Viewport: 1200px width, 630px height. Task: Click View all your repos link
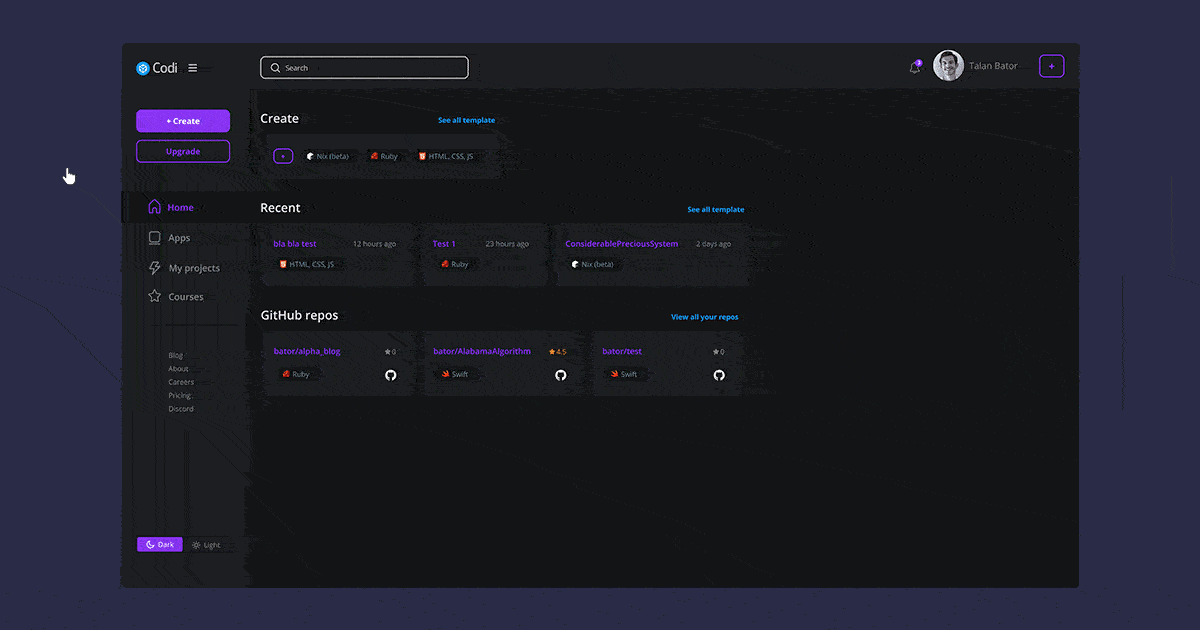click(704, 317)
